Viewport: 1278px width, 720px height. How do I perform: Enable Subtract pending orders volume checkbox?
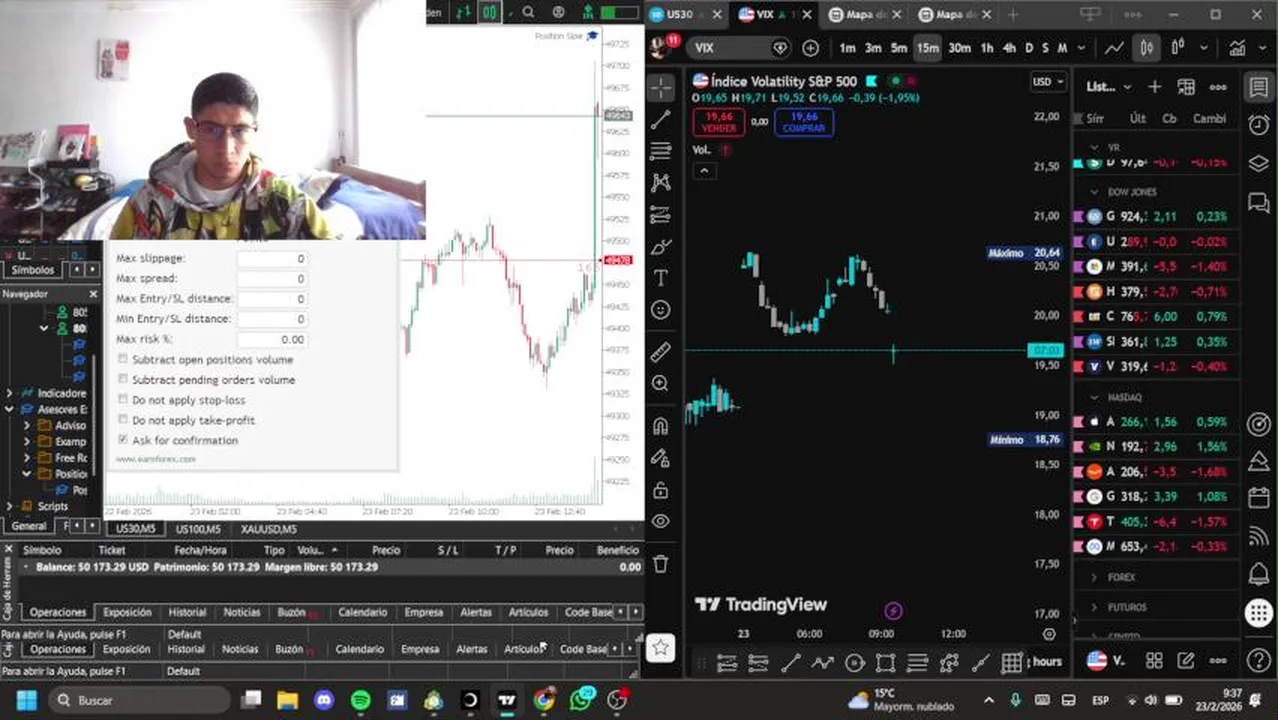tap(123, 380)
